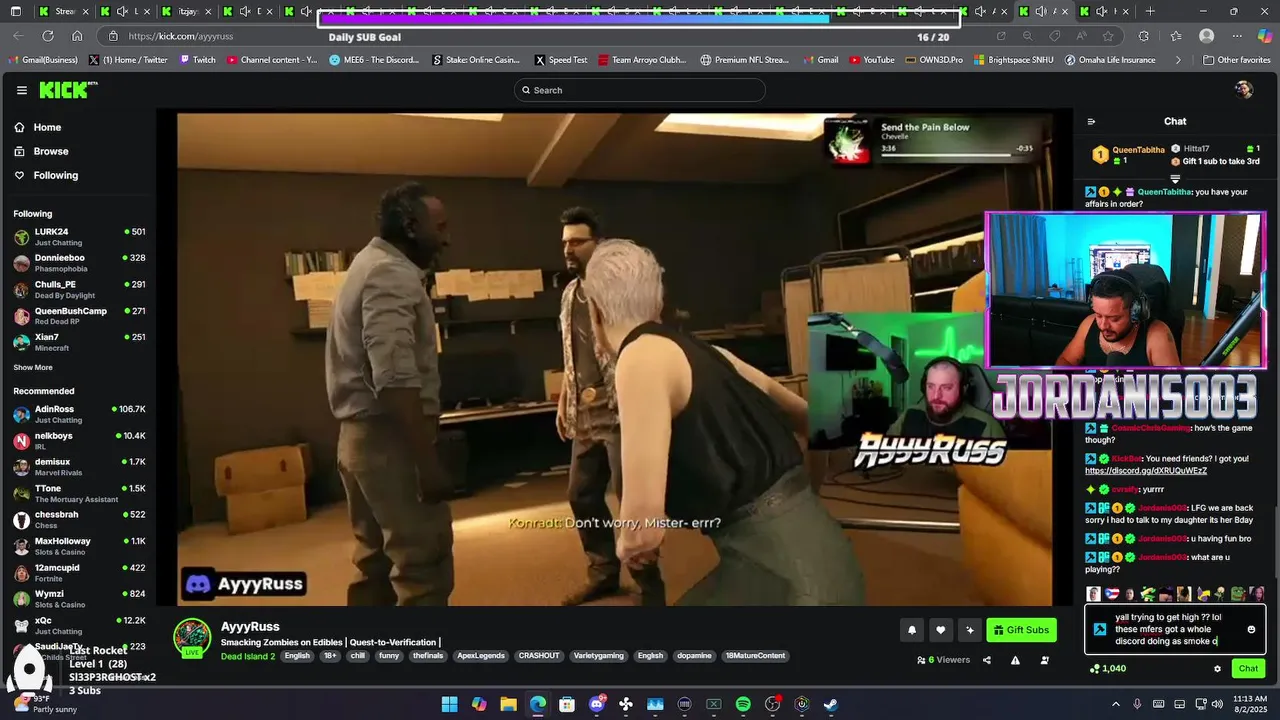Open the emoji picker in chat input
The width and height of the screenshot is (1280, 720).
[1251, 630]
